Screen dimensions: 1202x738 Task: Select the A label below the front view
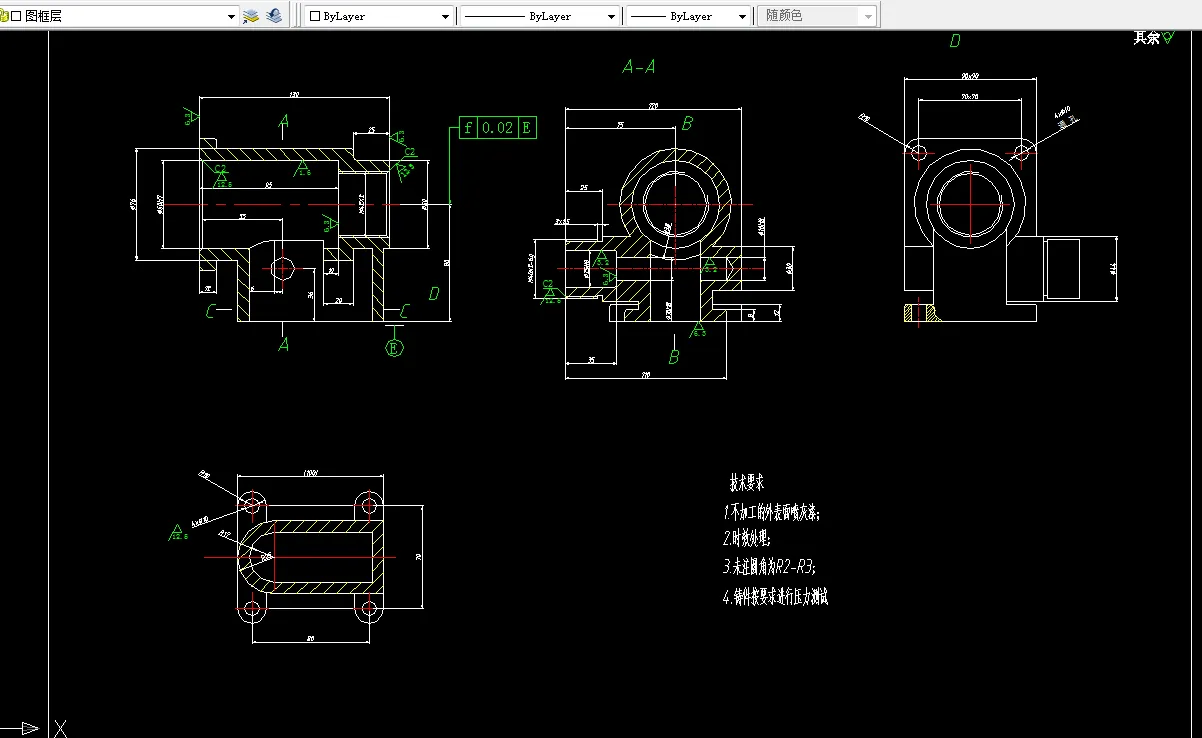pos(284,344)
